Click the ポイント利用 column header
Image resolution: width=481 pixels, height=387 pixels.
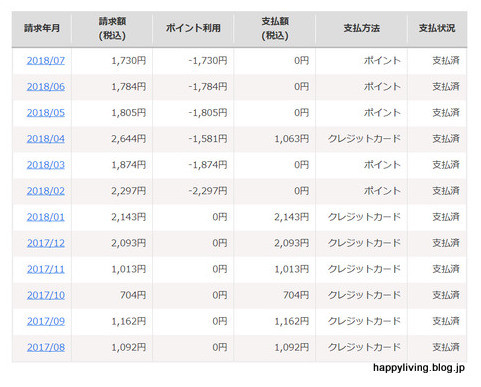tap(193, 28)
